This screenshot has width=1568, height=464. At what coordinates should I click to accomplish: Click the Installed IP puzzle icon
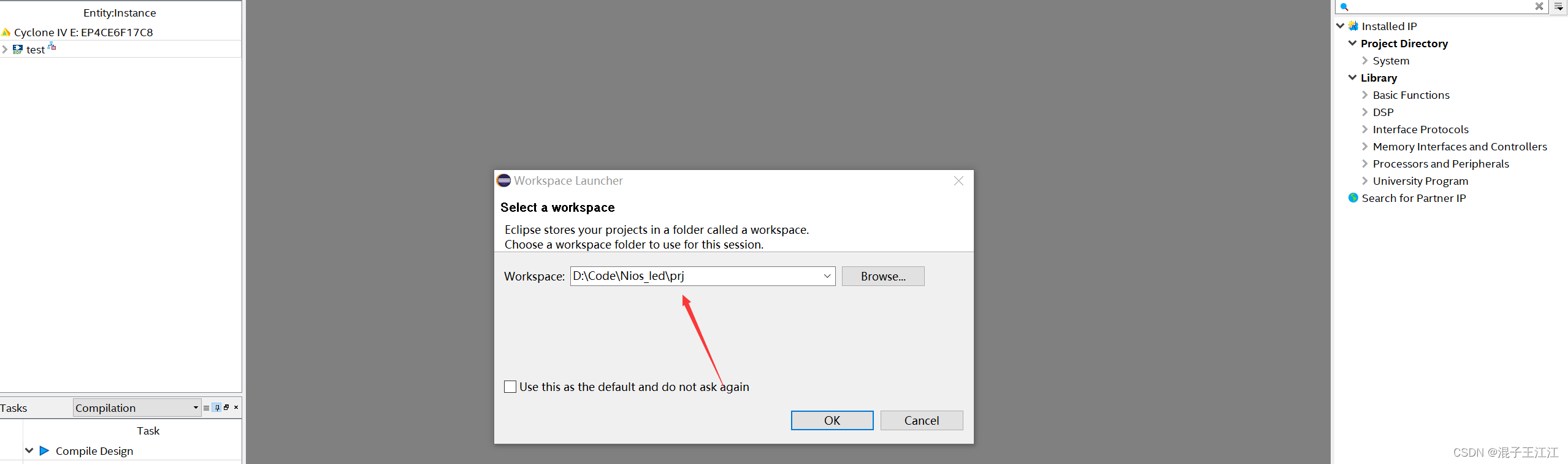tap(1353, 26)
